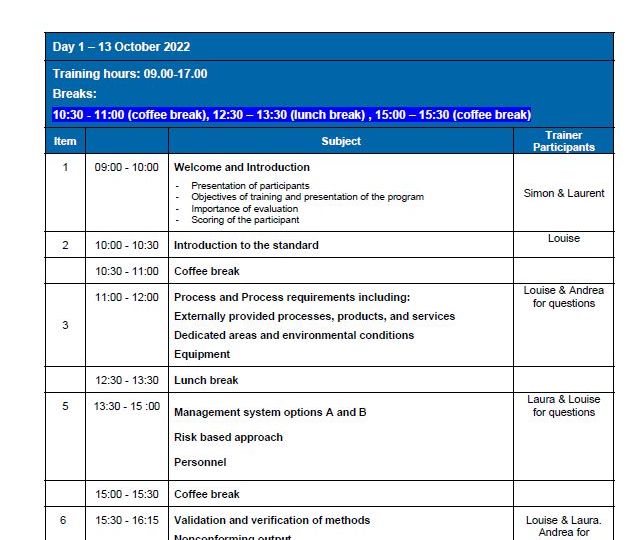Click the 'Equipment' line
This screenshot has height=540, width=644.
click(x=202, y=354)
